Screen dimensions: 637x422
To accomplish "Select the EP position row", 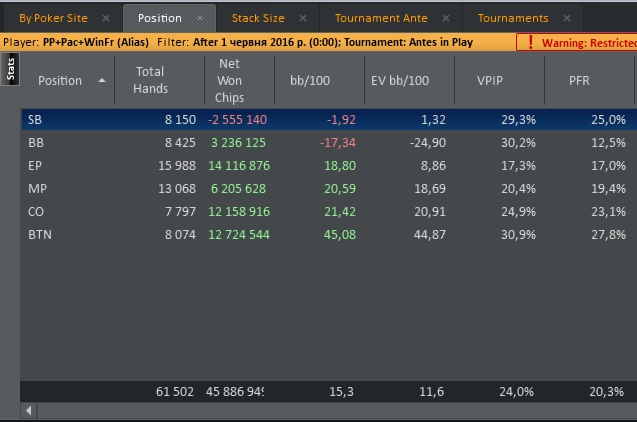I will 329,166.
